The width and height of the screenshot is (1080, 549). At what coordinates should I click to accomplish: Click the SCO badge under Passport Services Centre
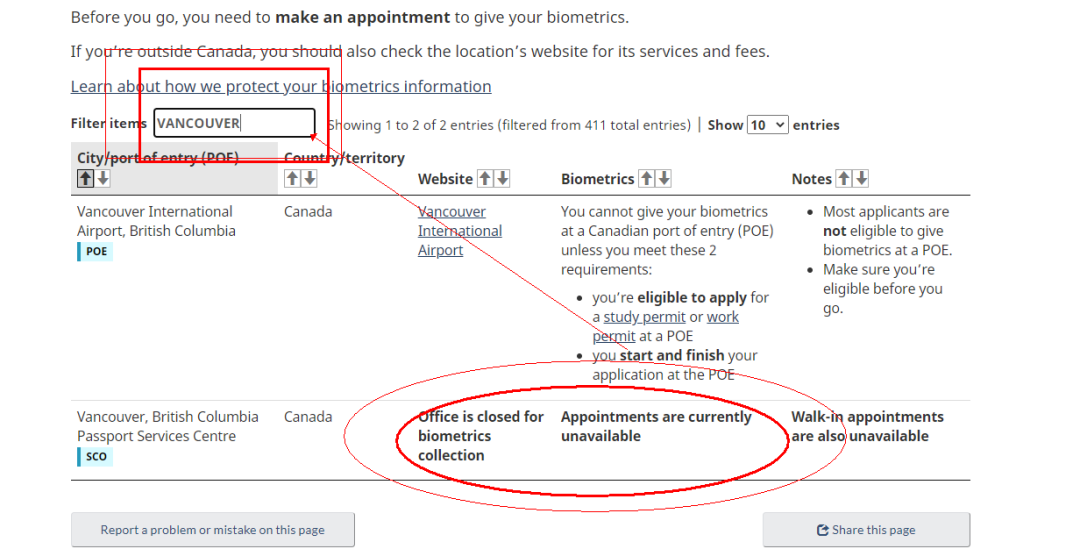96,457
